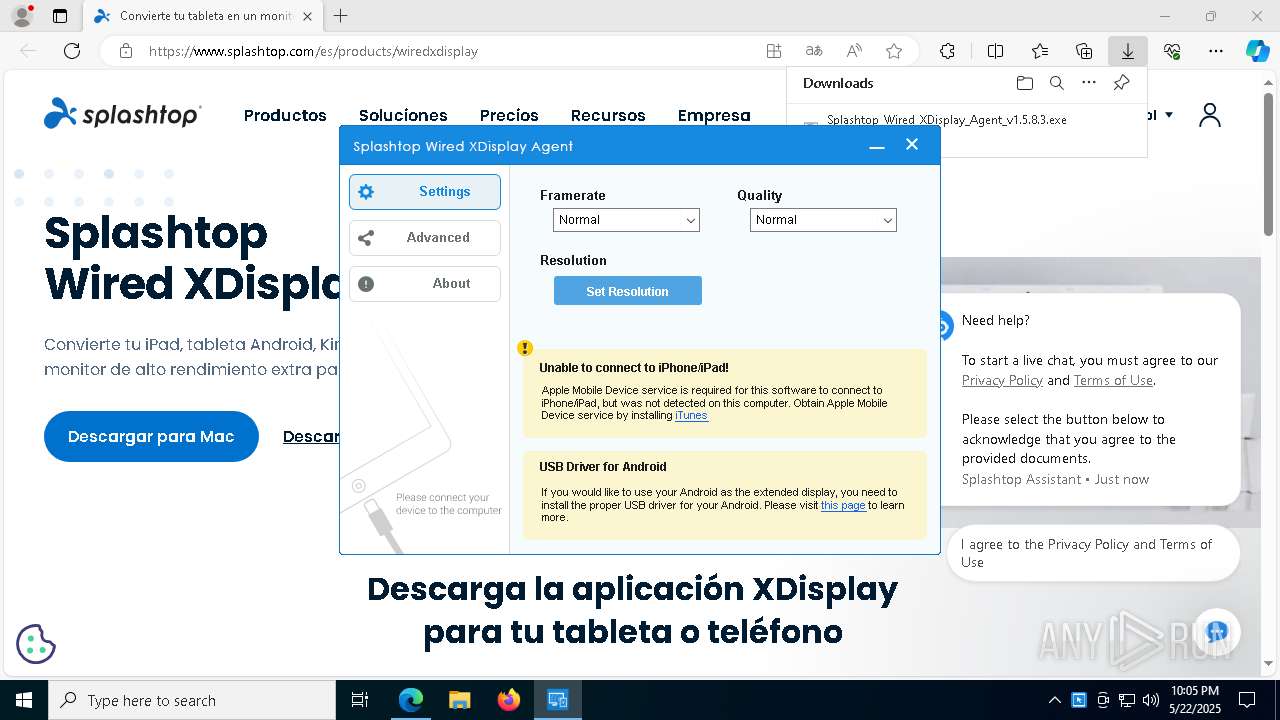The height and width of the screenshot is (720, 1280).
Task: Open the language selector dropdown arrow
Action: pos(1169,115)
